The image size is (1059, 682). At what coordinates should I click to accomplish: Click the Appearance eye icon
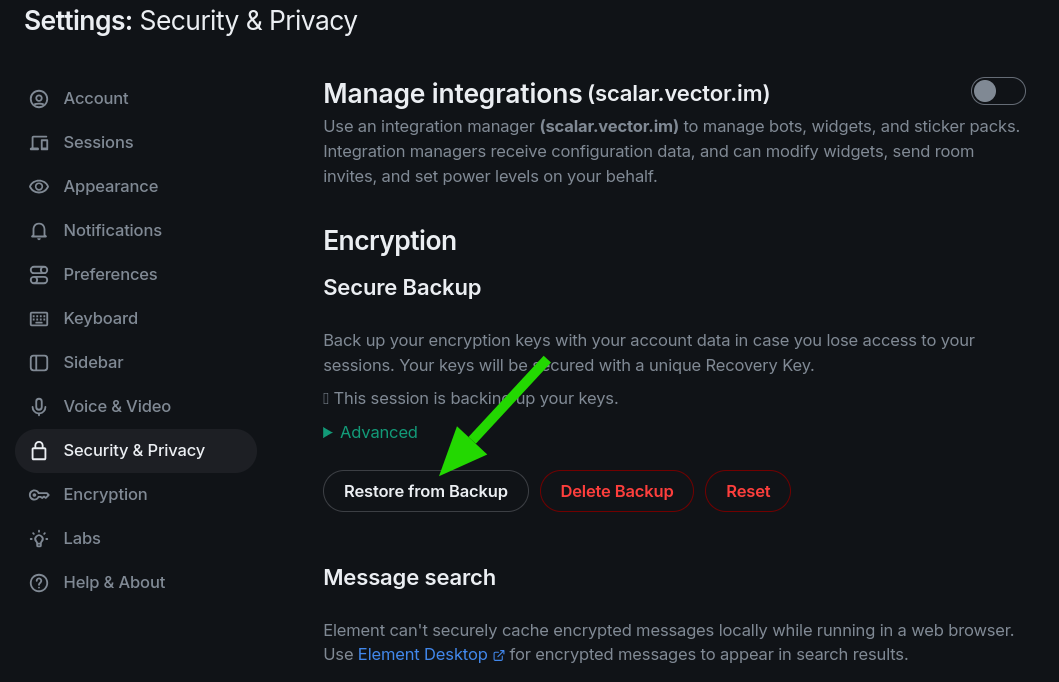(39, 187)
